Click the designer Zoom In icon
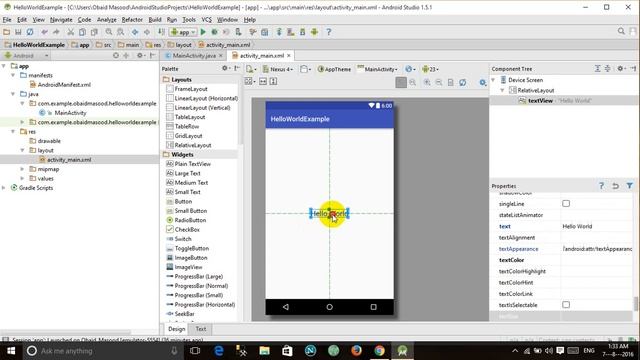 427,82
